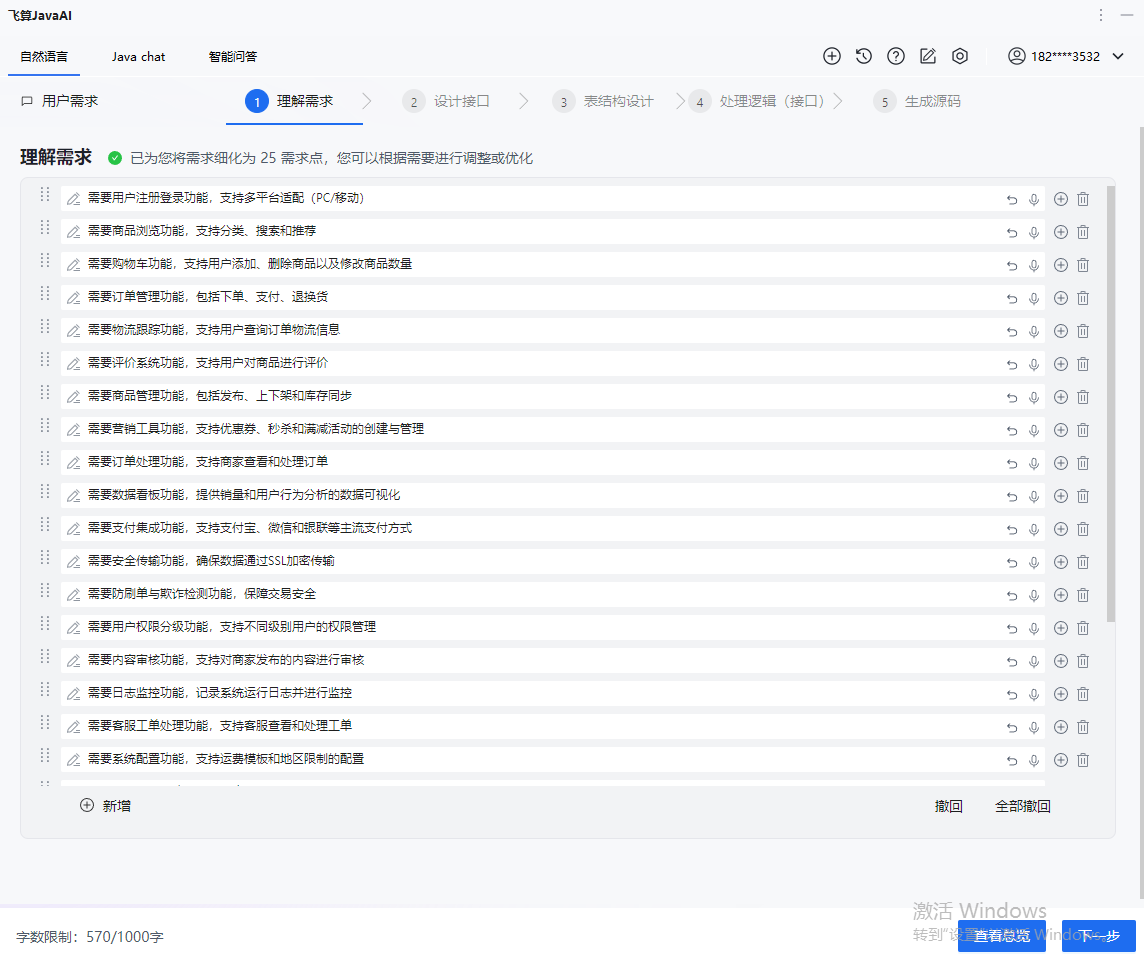Click text of 需要营销工具功能 requirement
Viewport: 1144px width, 955px height.
[255, 428]
